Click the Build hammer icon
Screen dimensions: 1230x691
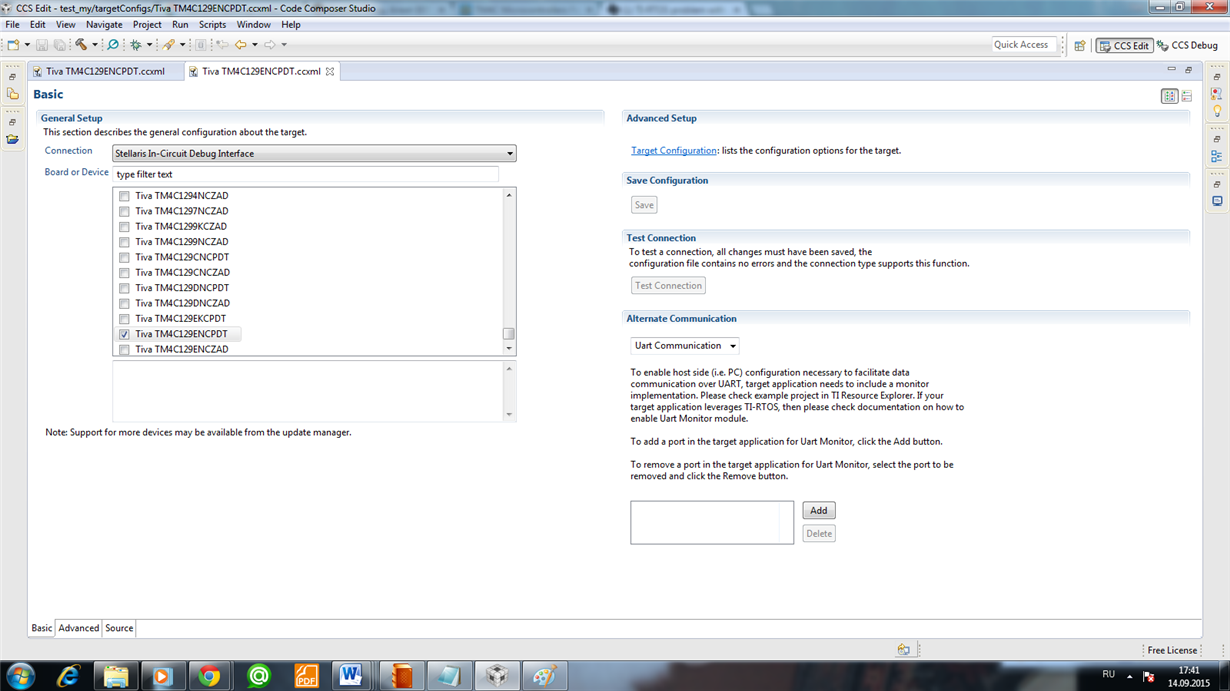coord(81,45)
